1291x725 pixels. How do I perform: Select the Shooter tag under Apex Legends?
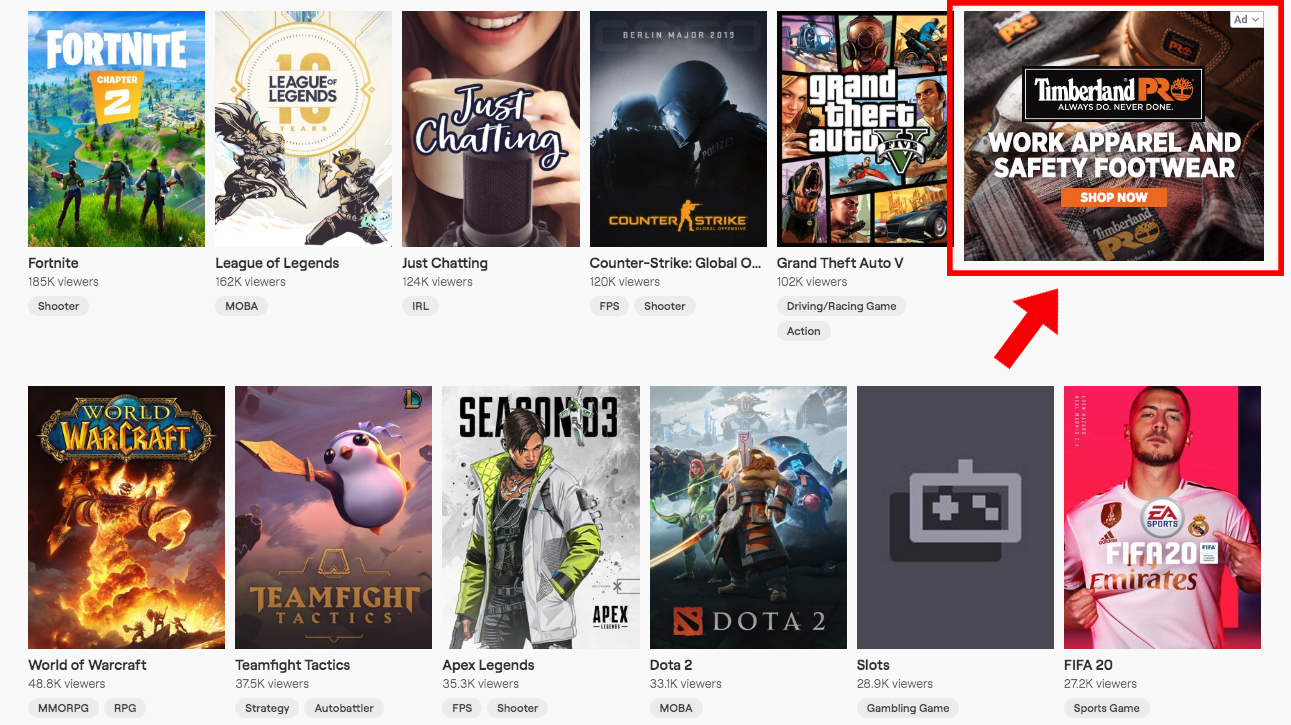click(518, 708)
